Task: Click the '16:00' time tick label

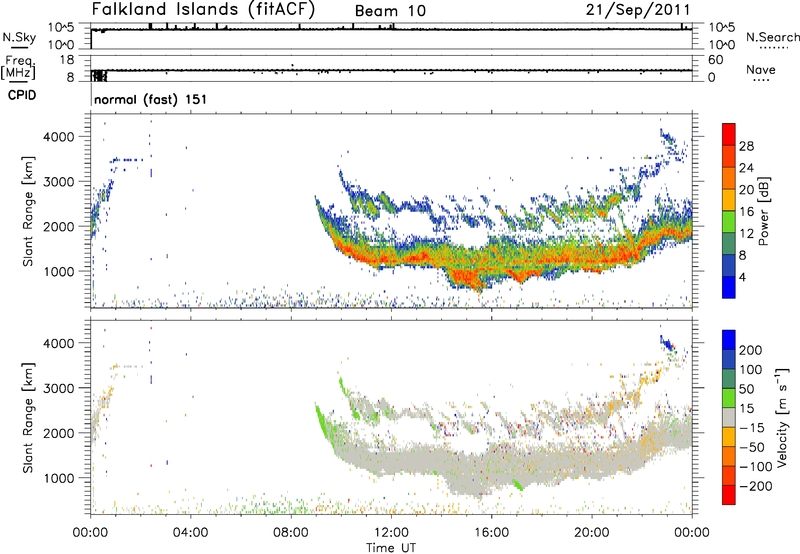Action: click(x=491, y=533)
